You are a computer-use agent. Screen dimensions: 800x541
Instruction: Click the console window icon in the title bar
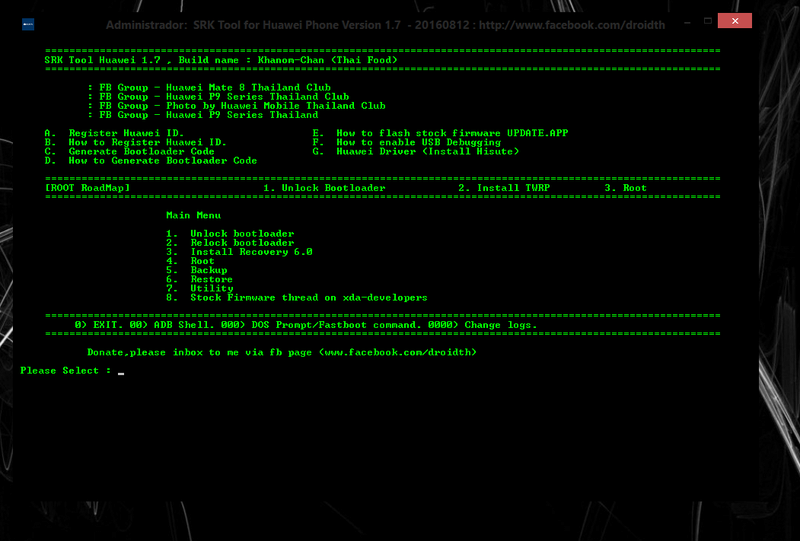(28, 24)
